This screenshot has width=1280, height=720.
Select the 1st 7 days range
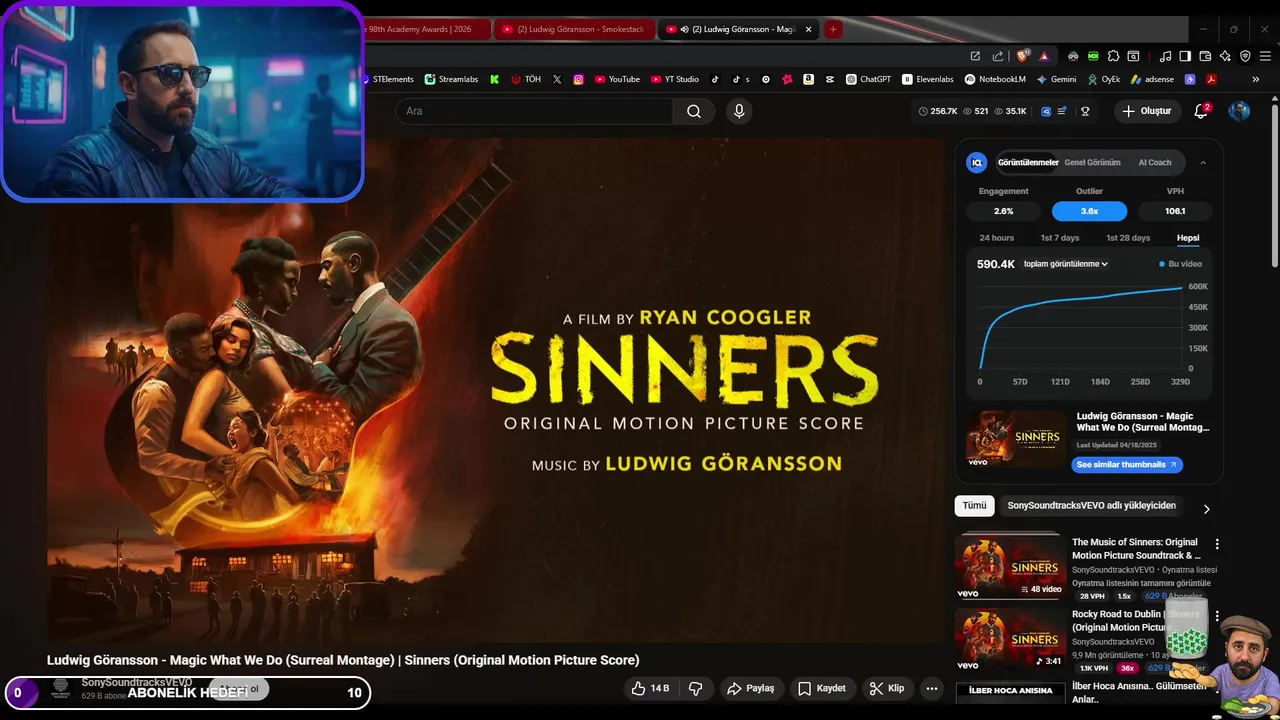[x=1060, y=238]
